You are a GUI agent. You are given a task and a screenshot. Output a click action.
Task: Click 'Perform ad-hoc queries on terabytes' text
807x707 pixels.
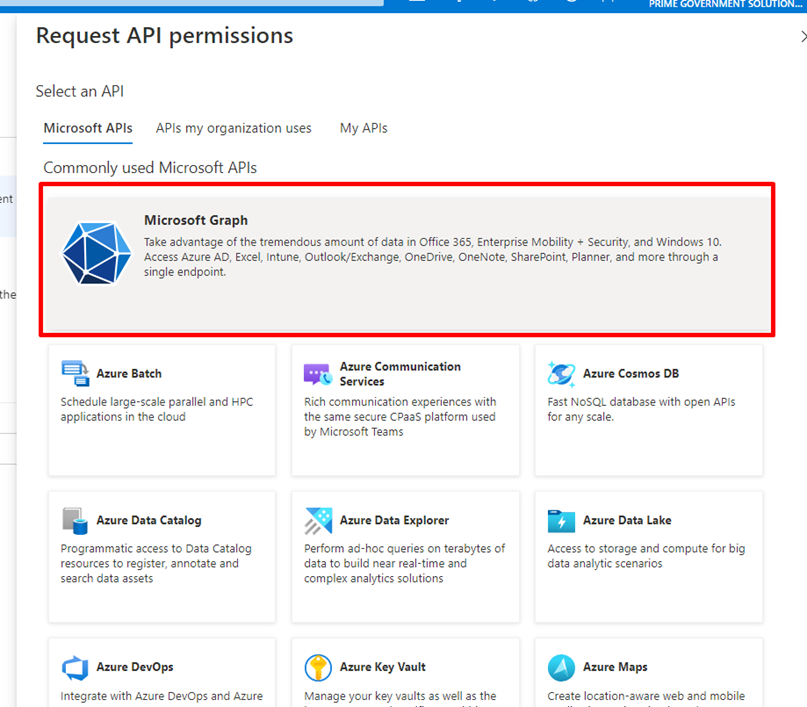405,549
